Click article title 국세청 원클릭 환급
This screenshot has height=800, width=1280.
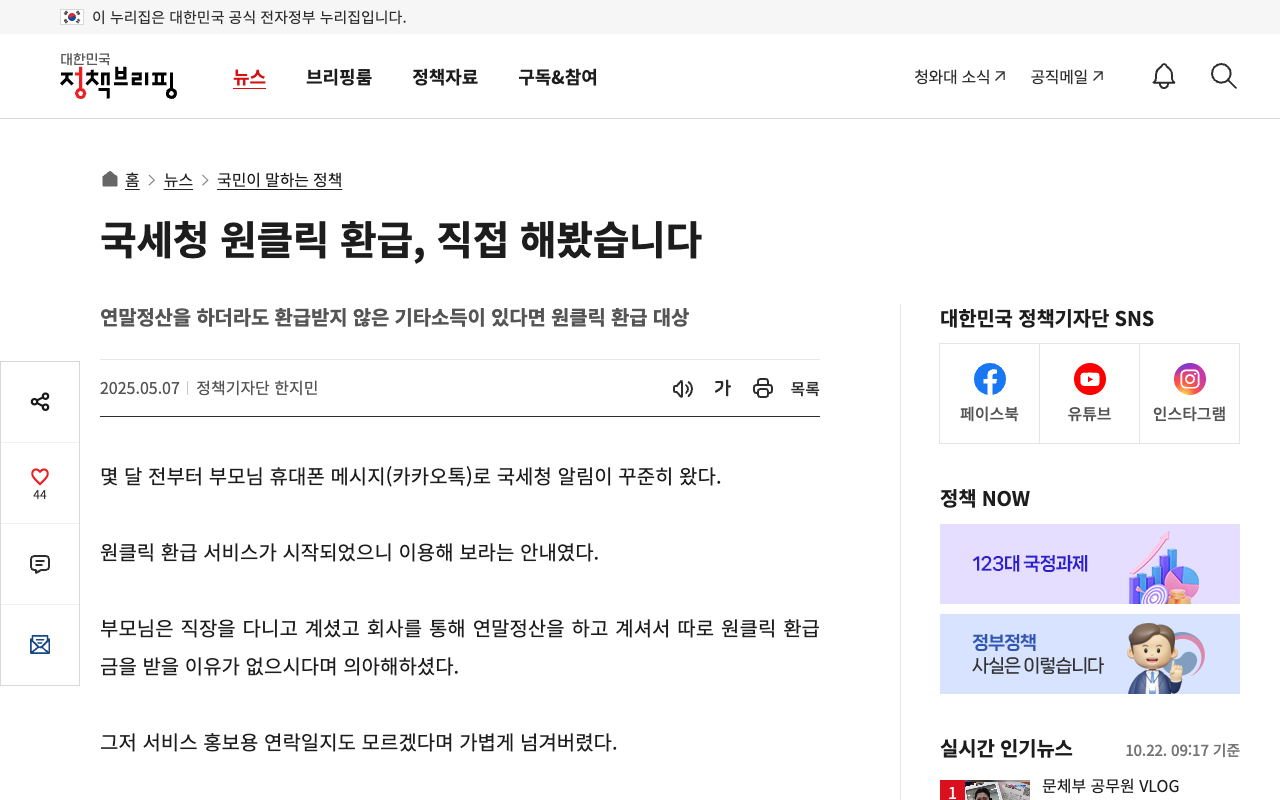coord(401,240)
